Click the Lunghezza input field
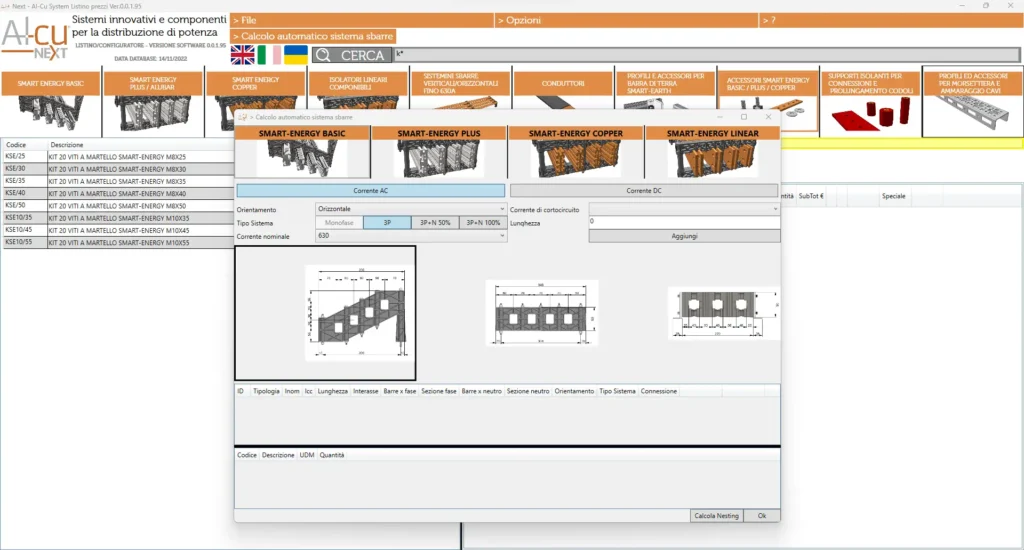Viewport: 1024px width, 550px height. (x=684, y=222)
